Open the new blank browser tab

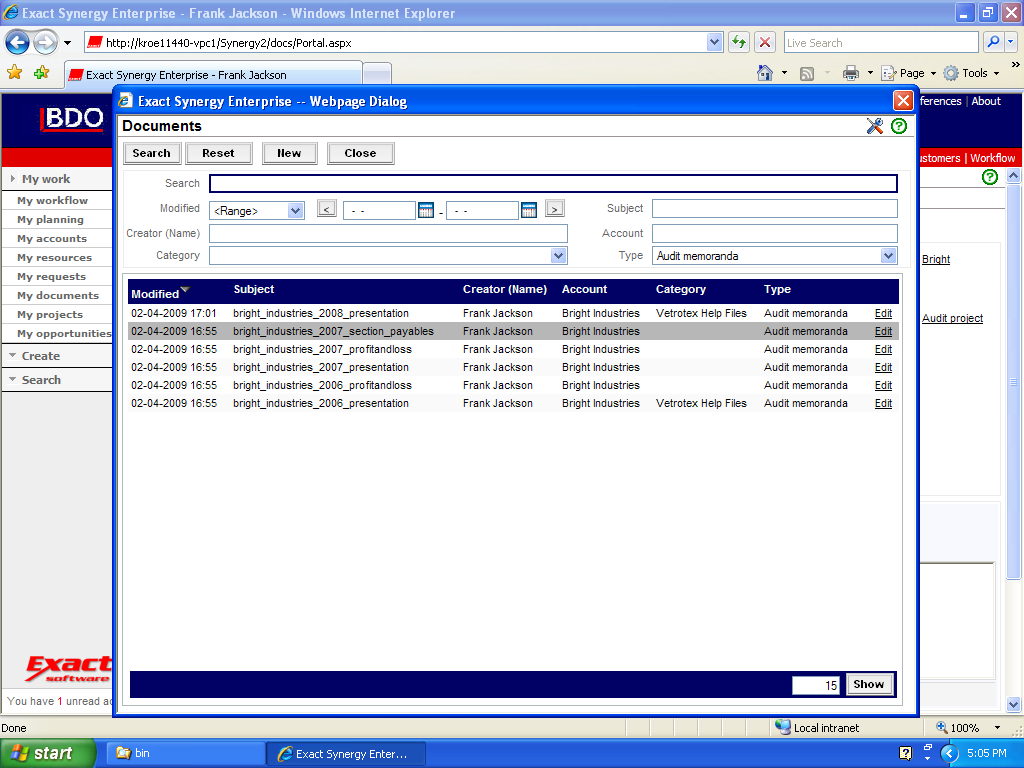[377, 74]
